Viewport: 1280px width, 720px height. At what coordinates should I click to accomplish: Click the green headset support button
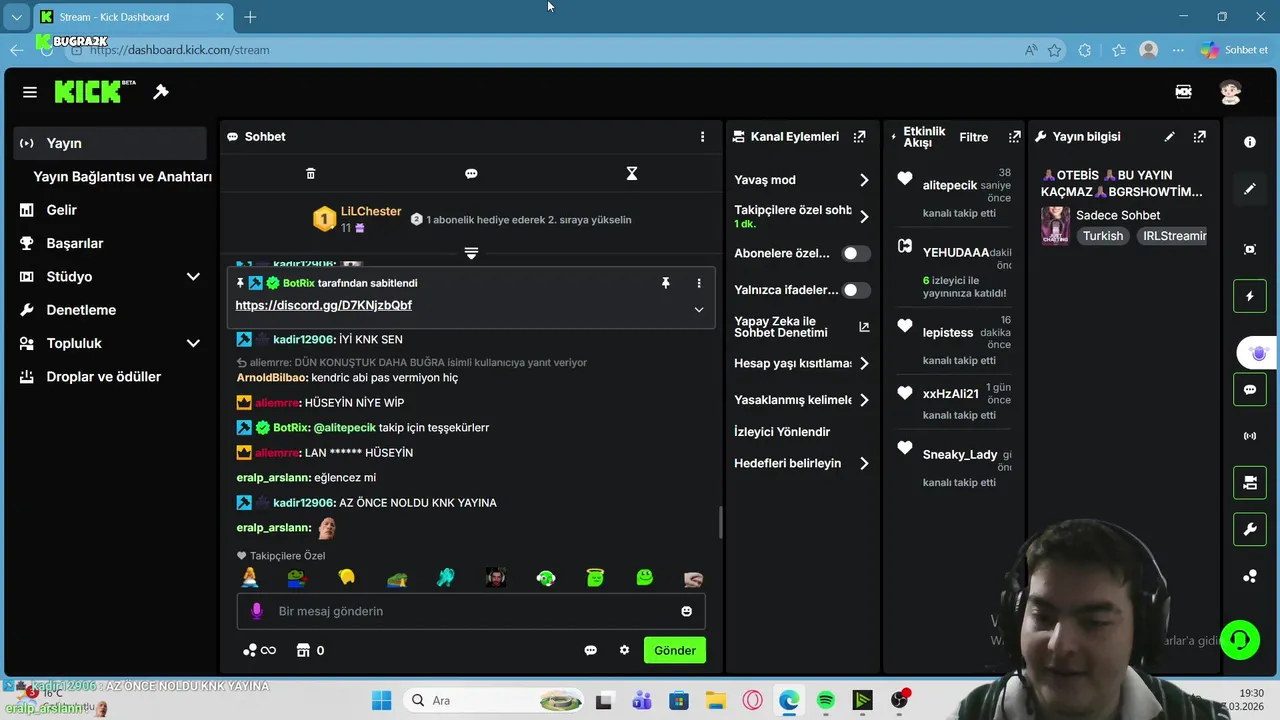pos(1240,640)
